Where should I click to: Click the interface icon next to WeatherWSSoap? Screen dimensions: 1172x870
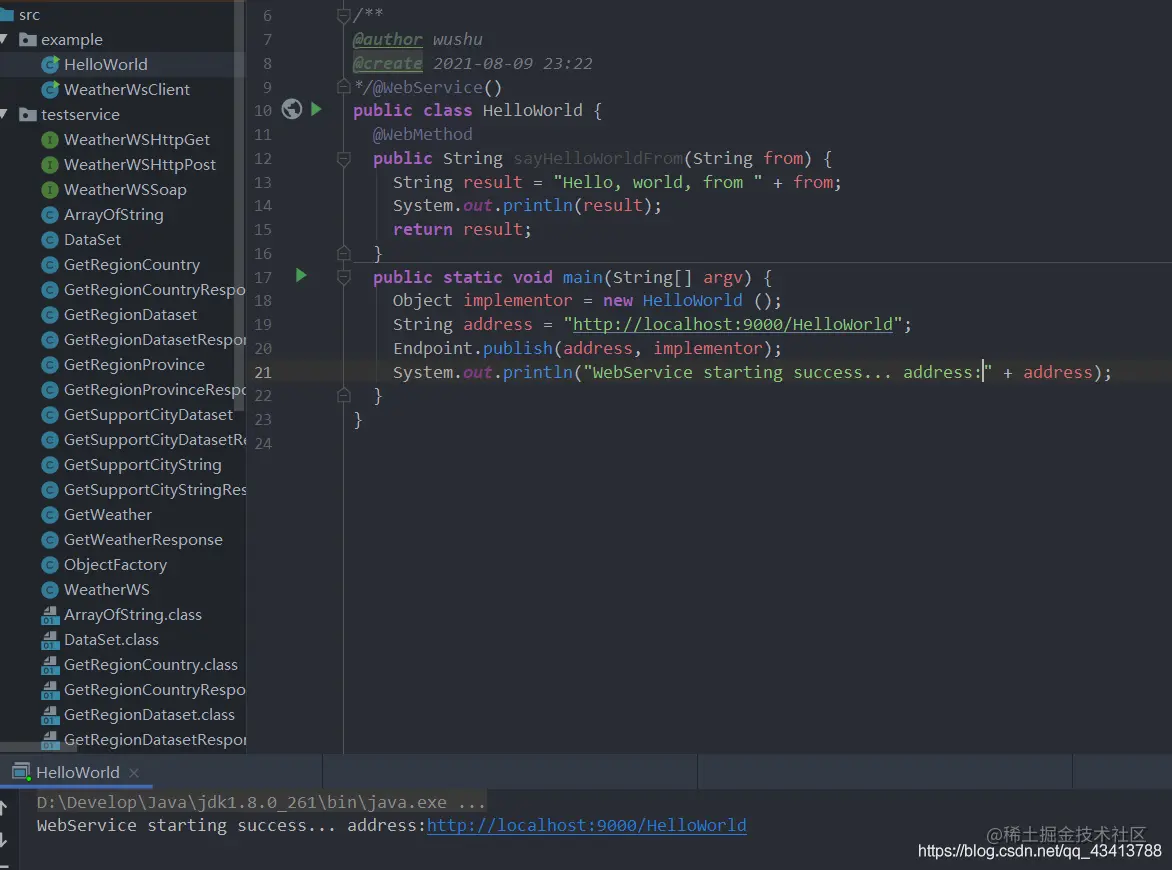point(50,190)
